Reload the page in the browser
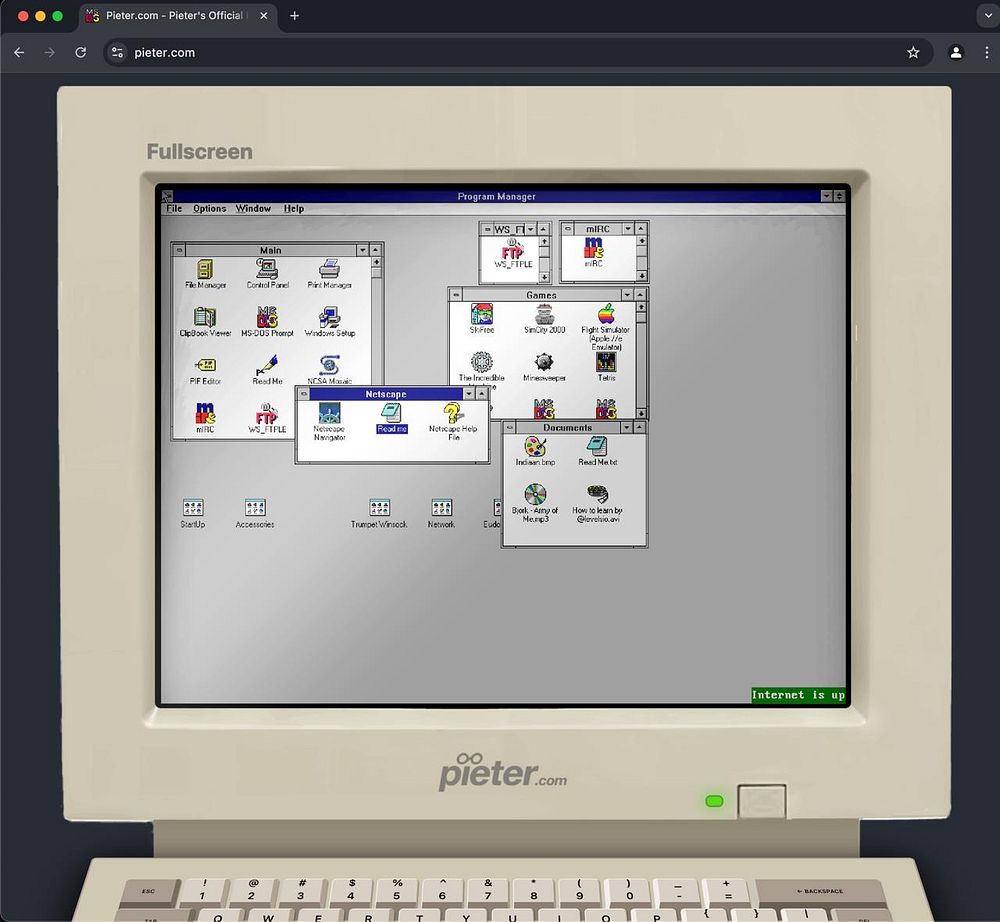The height and width of the screenshot is (922, 1000). (x=80, y=52)
